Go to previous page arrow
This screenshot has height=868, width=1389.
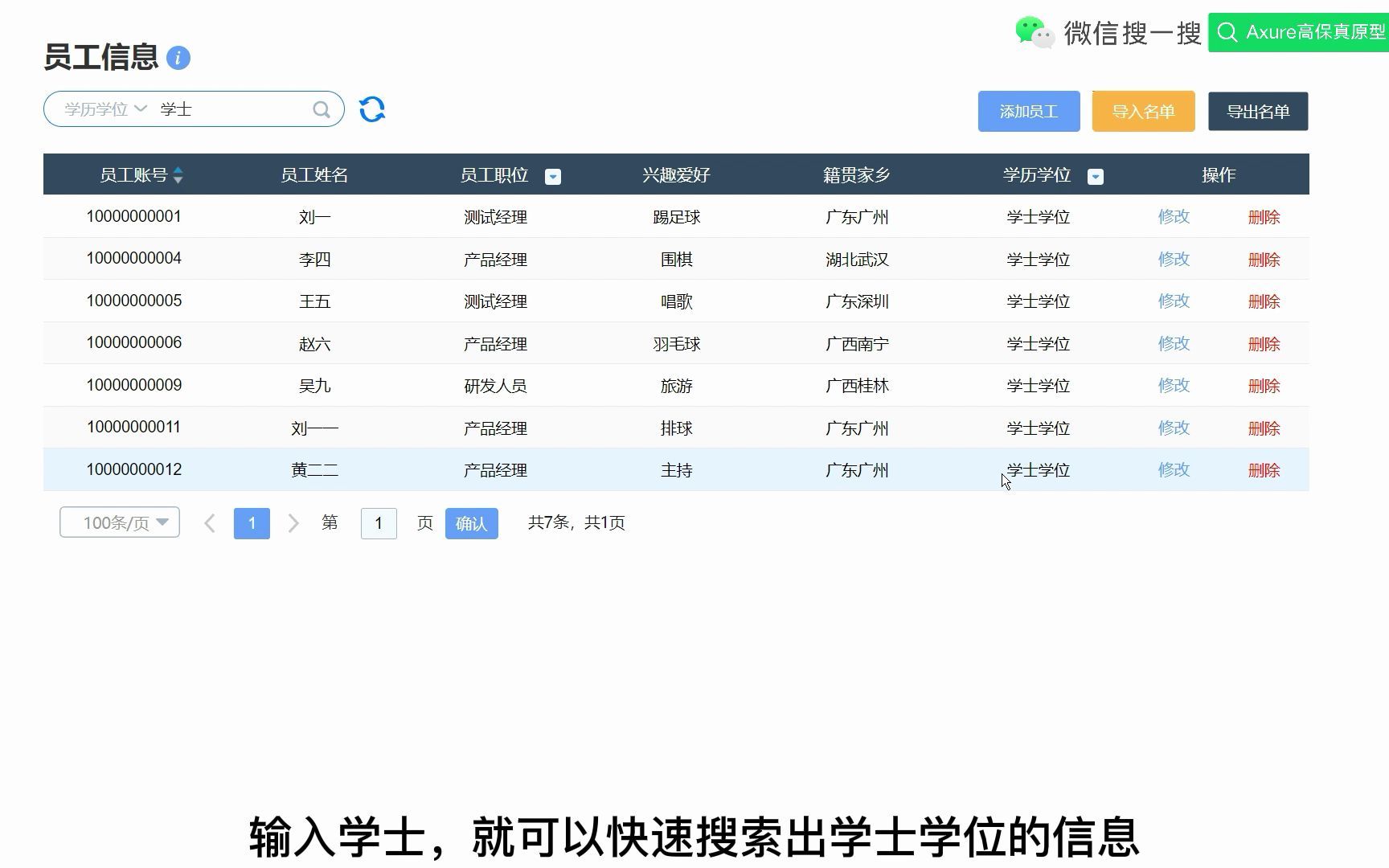coord(210,523)
